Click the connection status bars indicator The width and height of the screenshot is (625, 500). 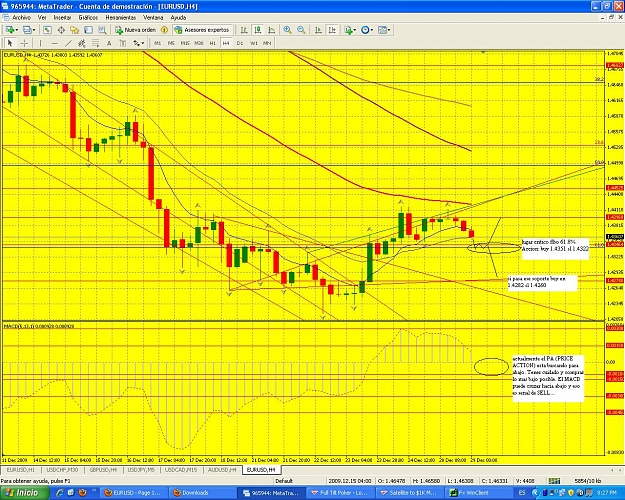[554, 481]
